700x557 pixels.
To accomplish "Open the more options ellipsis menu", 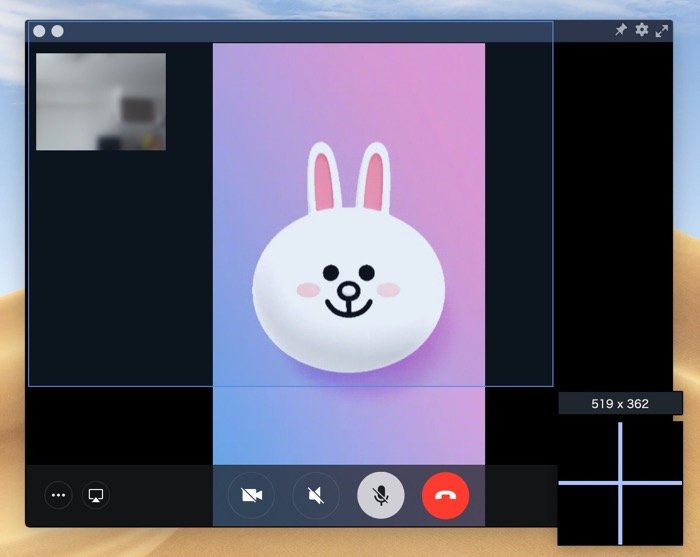I will click(58, 495).
